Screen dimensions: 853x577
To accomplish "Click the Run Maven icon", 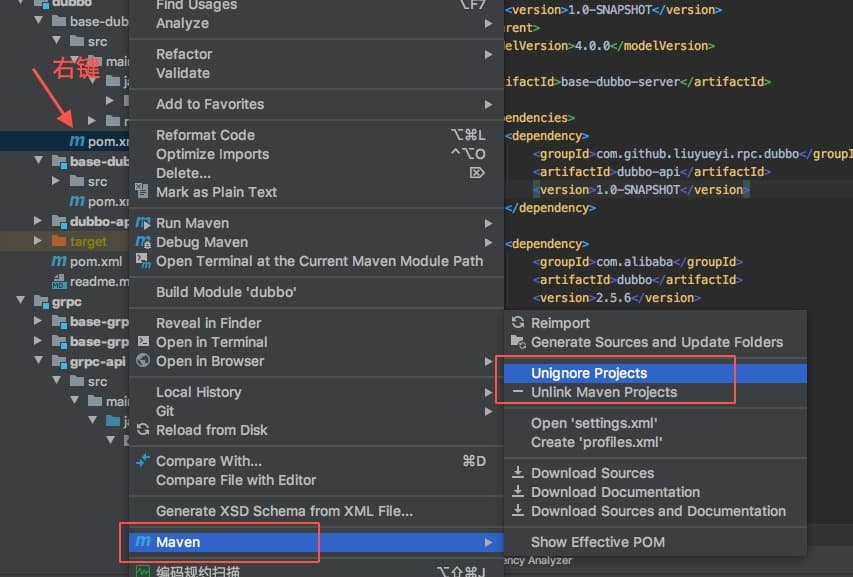I will (142, 223).
